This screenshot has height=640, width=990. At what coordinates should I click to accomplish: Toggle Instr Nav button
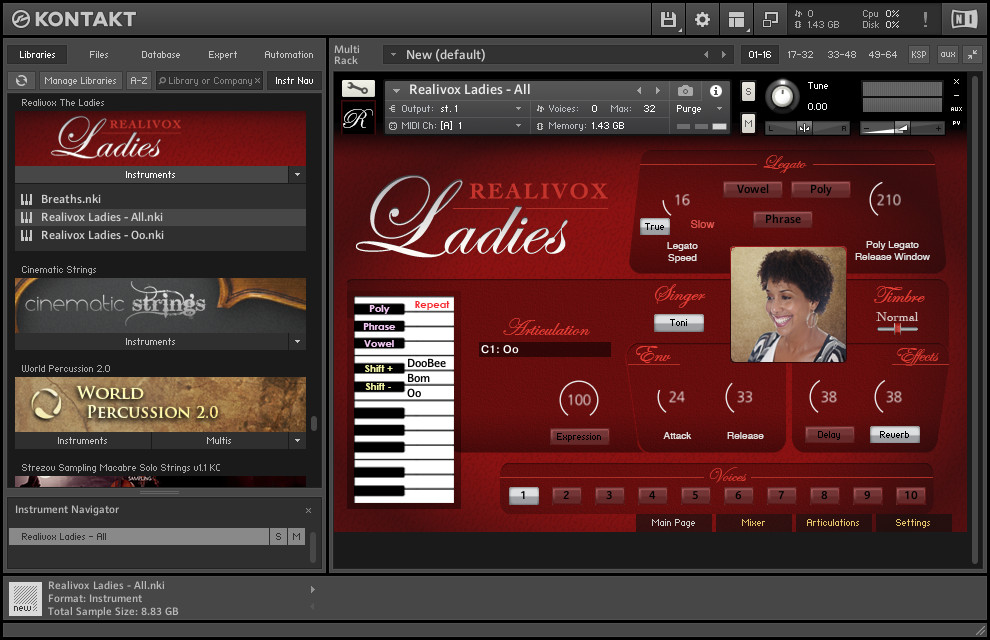pos(294,81)
